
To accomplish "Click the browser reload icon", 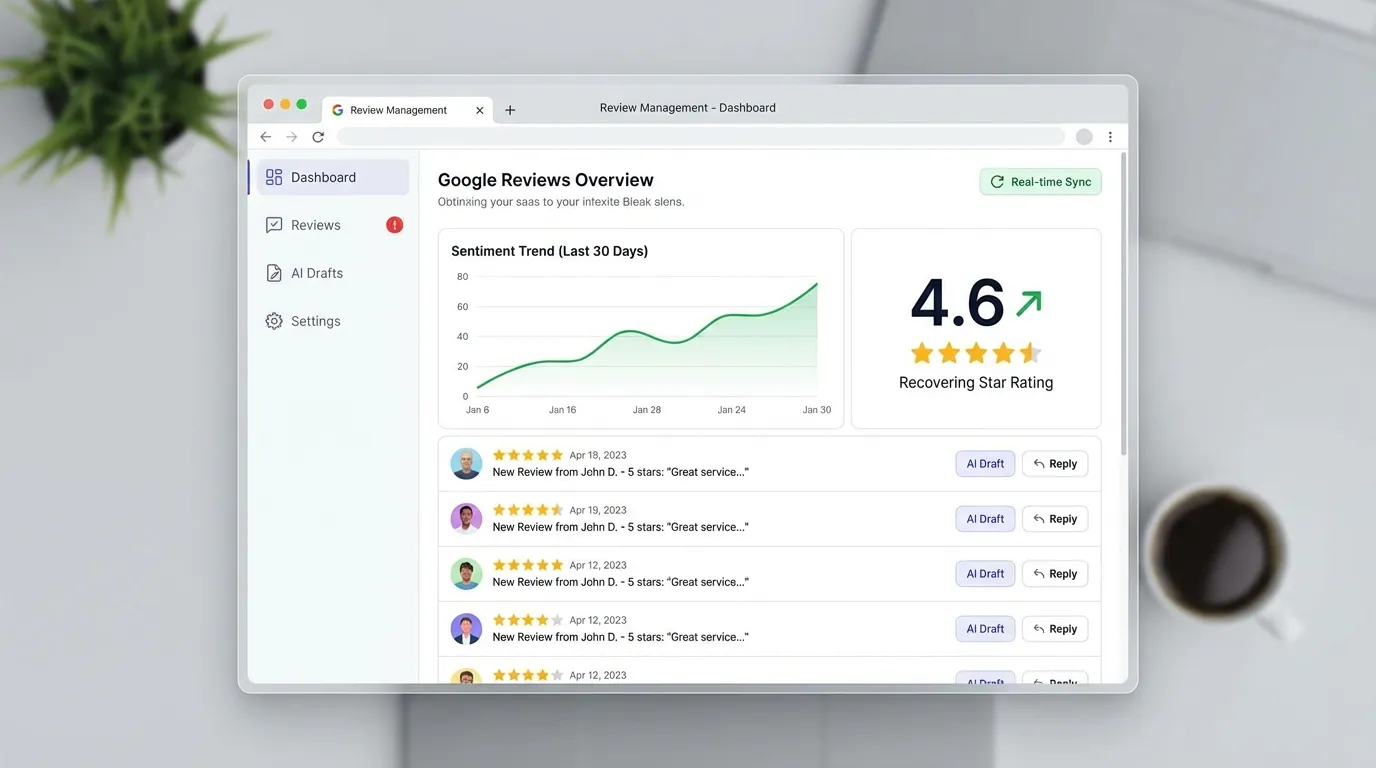I will (x=318, y=137).
